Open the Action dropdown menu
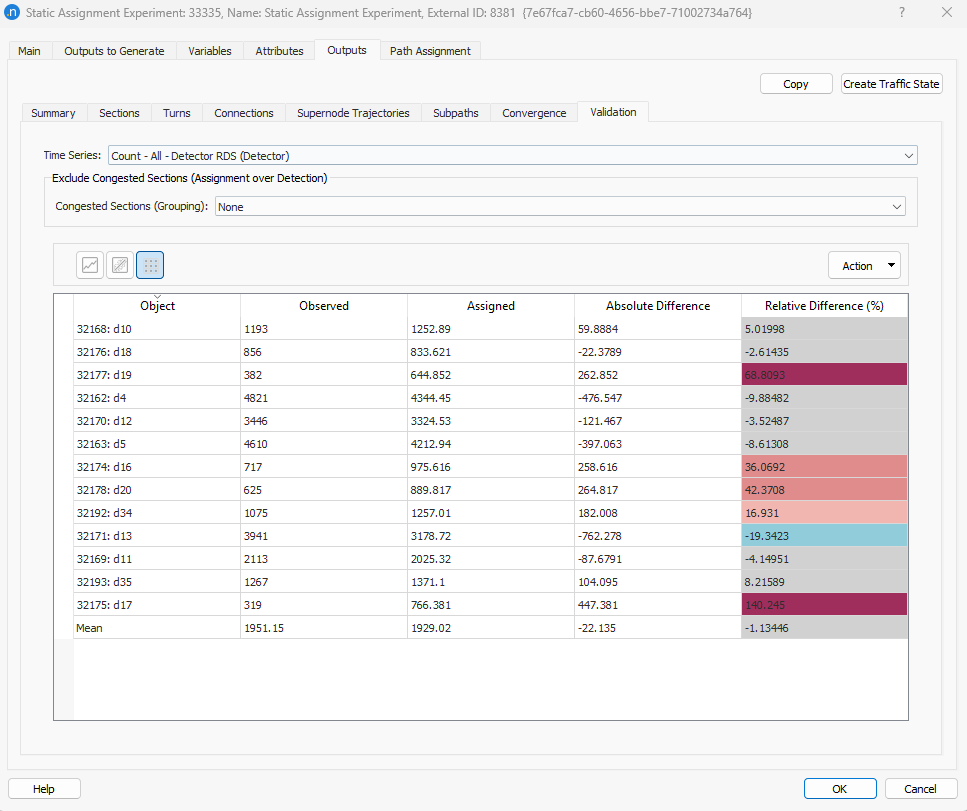 click(x=864, y=264)
